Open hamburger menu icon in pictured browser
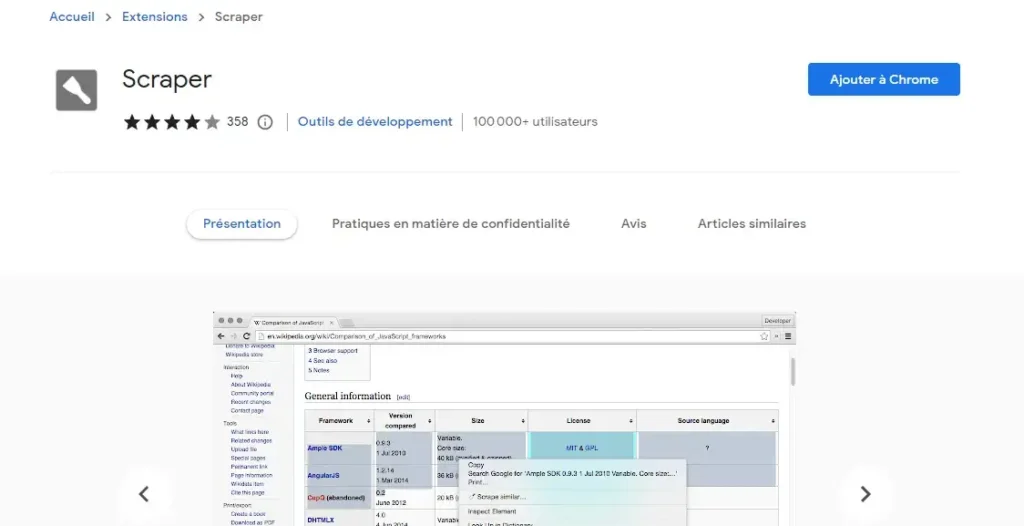 tap(786, 336)
